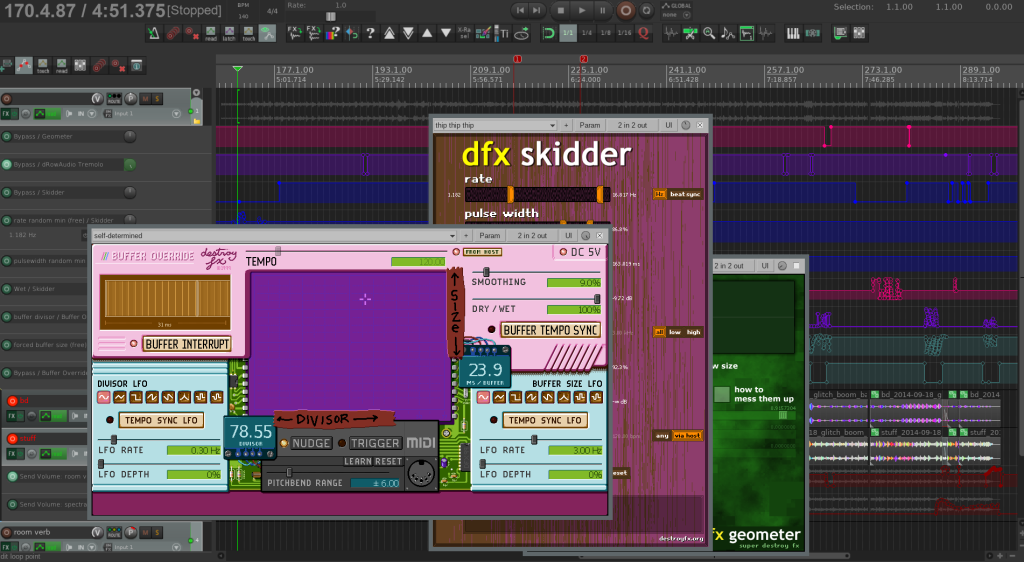Open the zoom magnifier toolbar icon
The width and height of the screenshot is (1024, 562).
709,33
